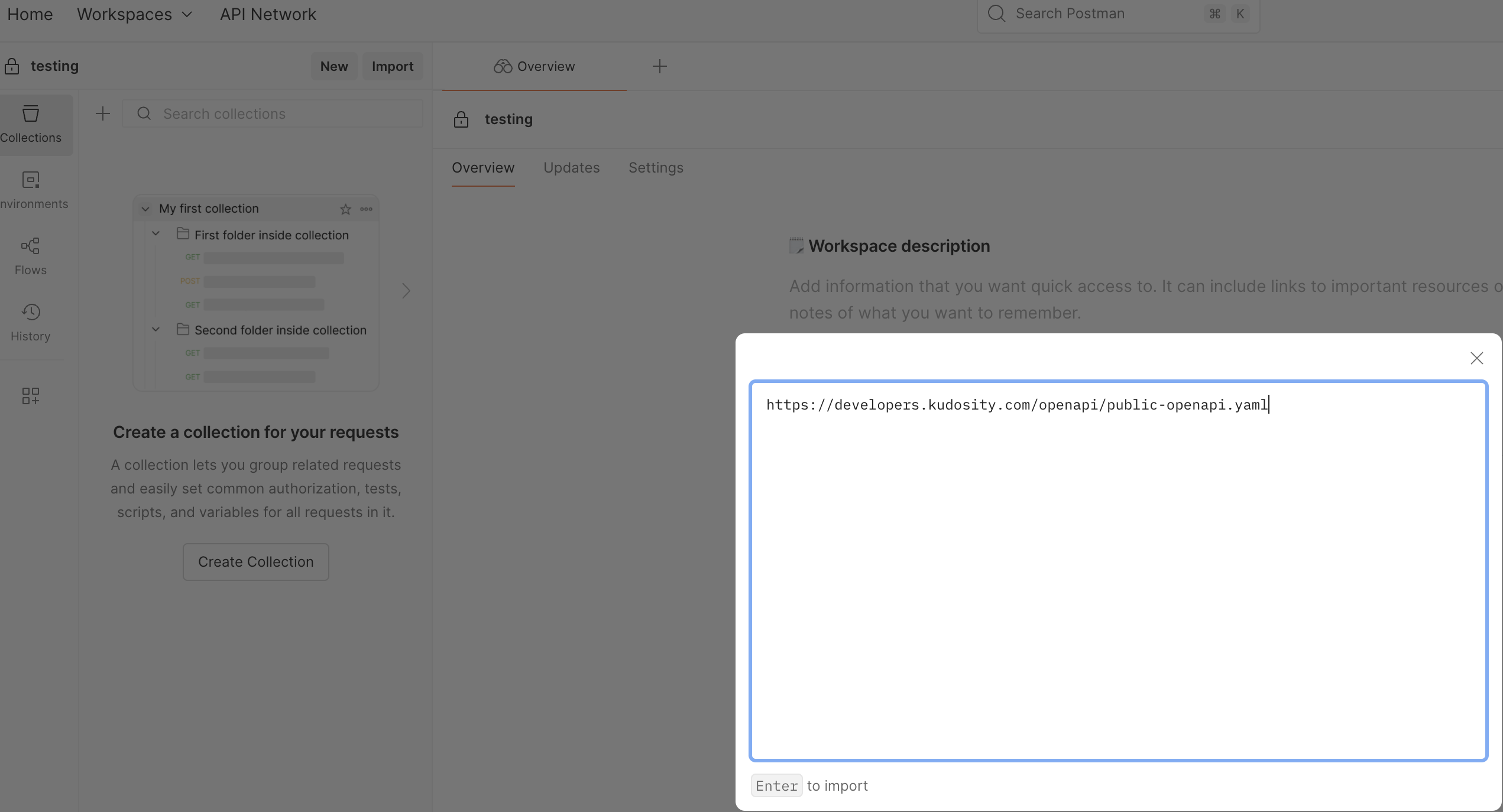Collapse First folder inside collection
Viewport: 1503px width, 812px height.
pos(156,233)
